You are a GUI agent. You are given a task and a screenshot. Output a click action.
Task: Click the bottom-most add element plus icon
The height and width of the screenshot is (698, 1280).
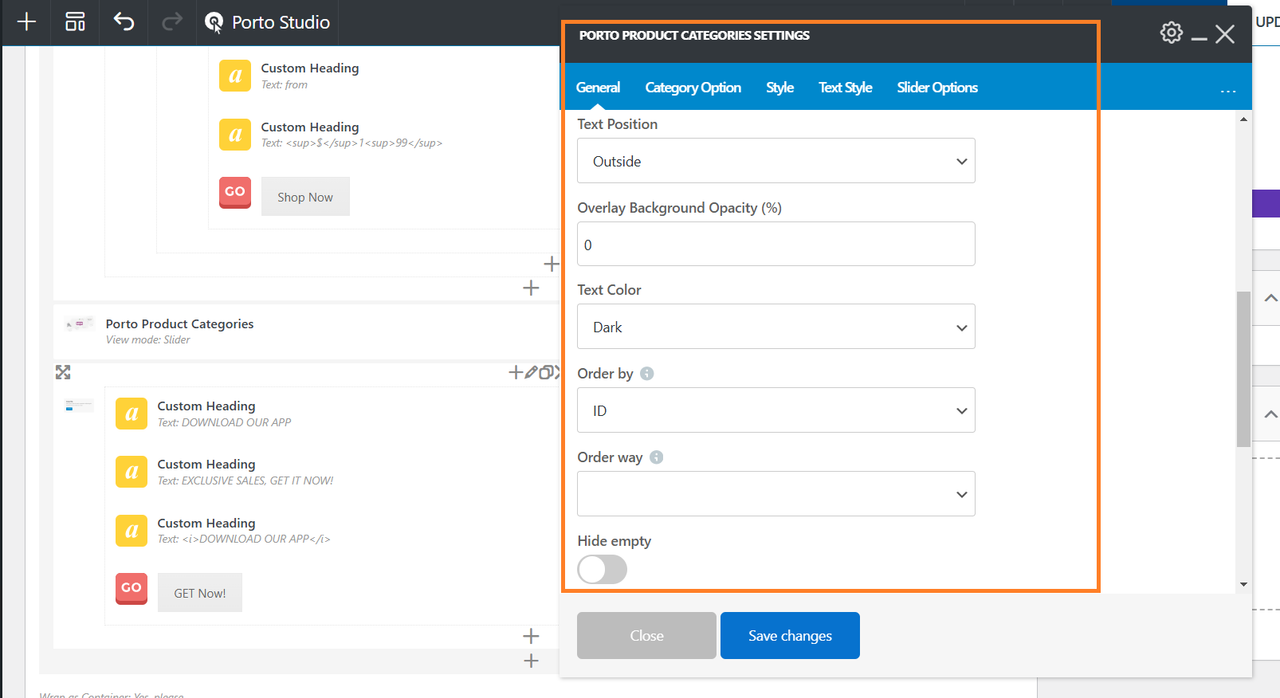click(x=531, y=660)
